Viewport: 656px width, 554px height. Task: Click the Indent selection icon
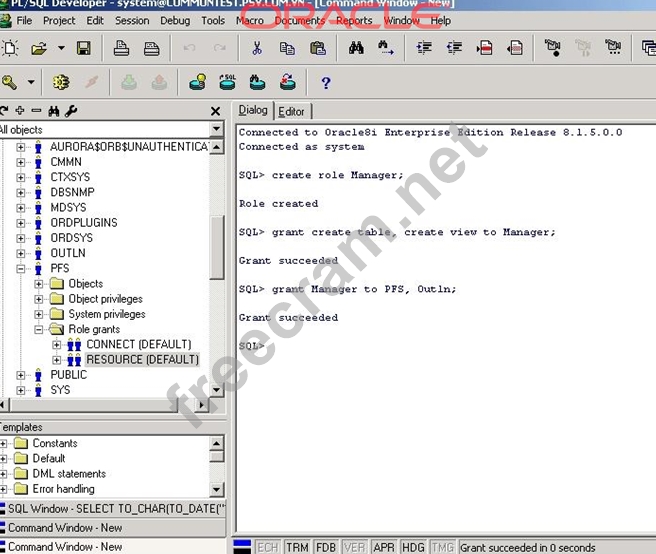[x=424, y=48]
